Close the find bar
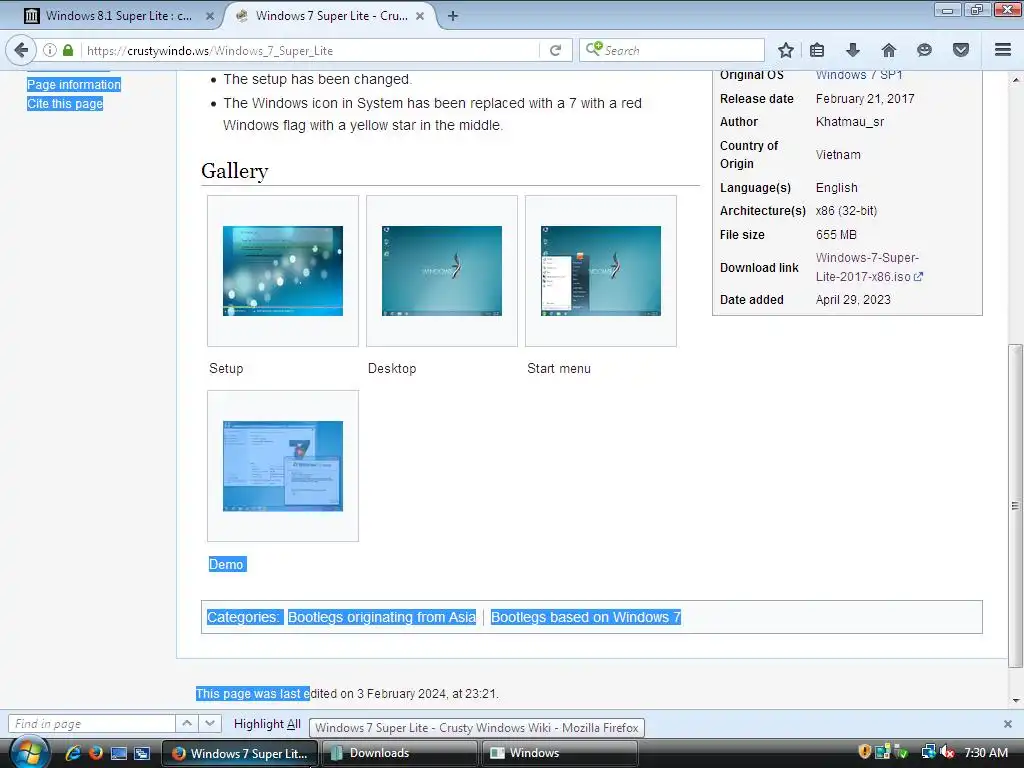The height and width of the screenshot is (768, 1024). (1008, 724)
